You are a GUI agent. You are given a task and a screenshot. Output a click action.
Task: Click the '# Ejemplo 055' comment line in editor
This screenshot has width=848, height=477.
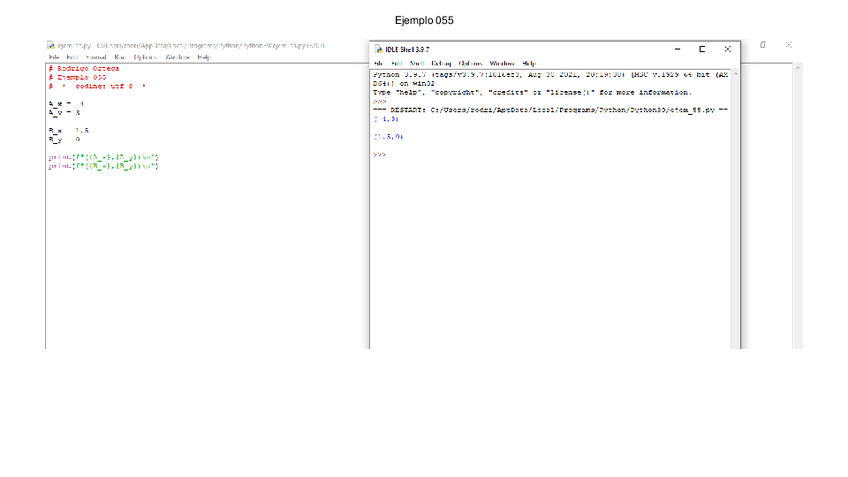(77, 77)
